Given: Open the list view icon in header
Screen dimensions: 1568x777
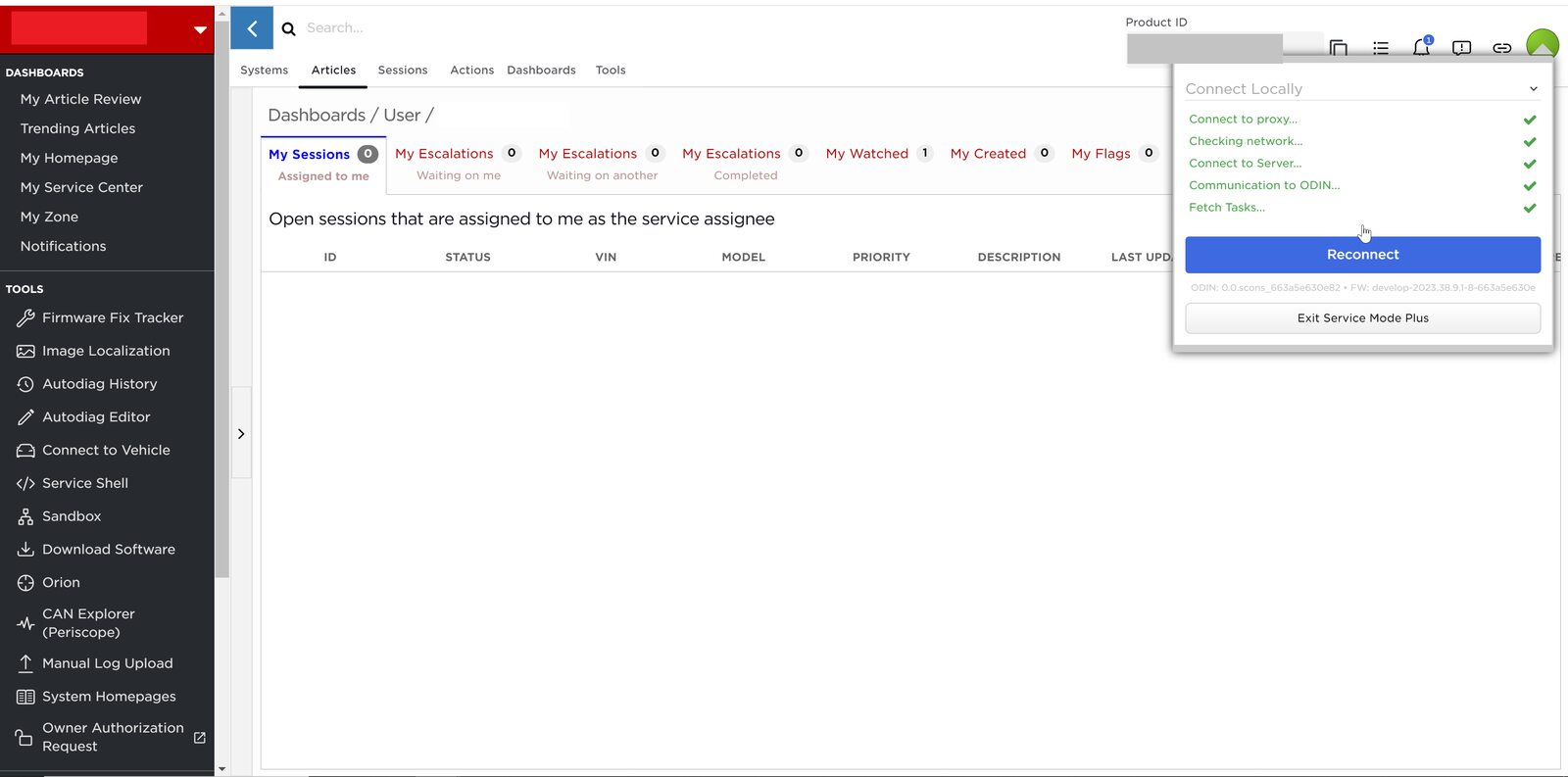Looking at the screenshot, I should coord(1381,47).
